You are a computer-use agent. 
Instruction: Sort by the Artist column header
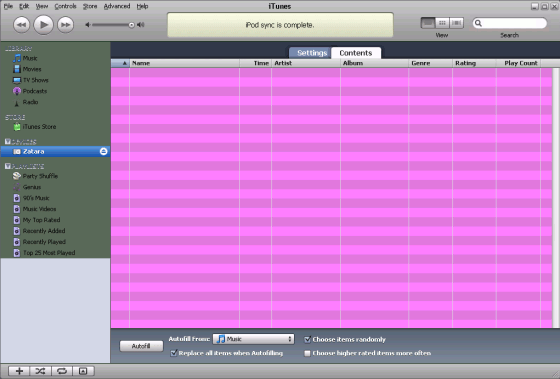306,63
